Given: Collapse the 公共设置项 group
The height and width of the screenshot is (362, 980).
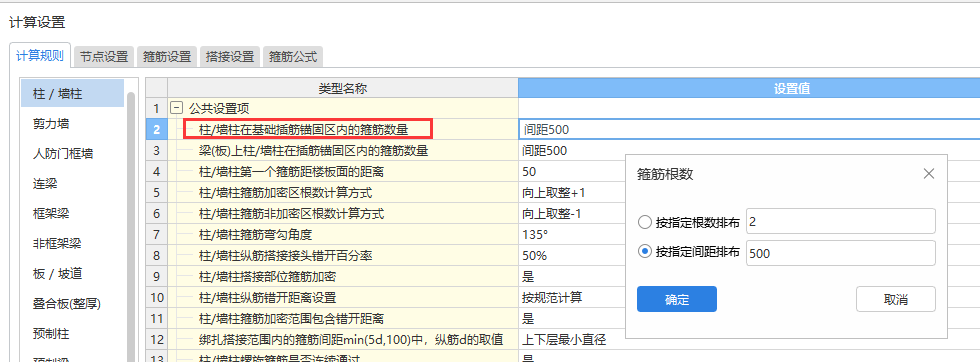Looking at the screenshot, I should coord(177,108).
